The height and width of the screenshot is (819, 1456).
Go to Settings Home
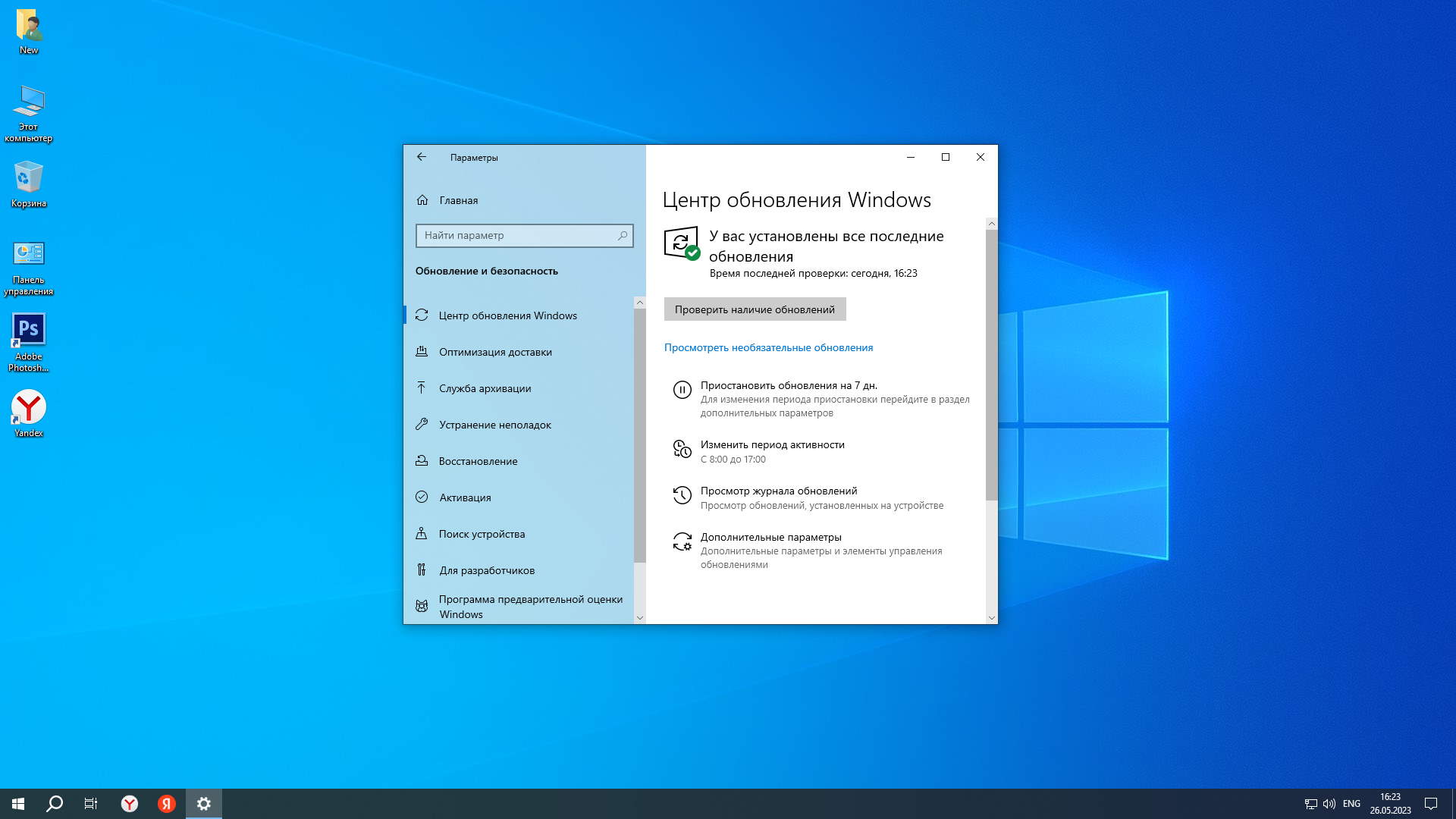pyautogui.click(x=458, y=200)
